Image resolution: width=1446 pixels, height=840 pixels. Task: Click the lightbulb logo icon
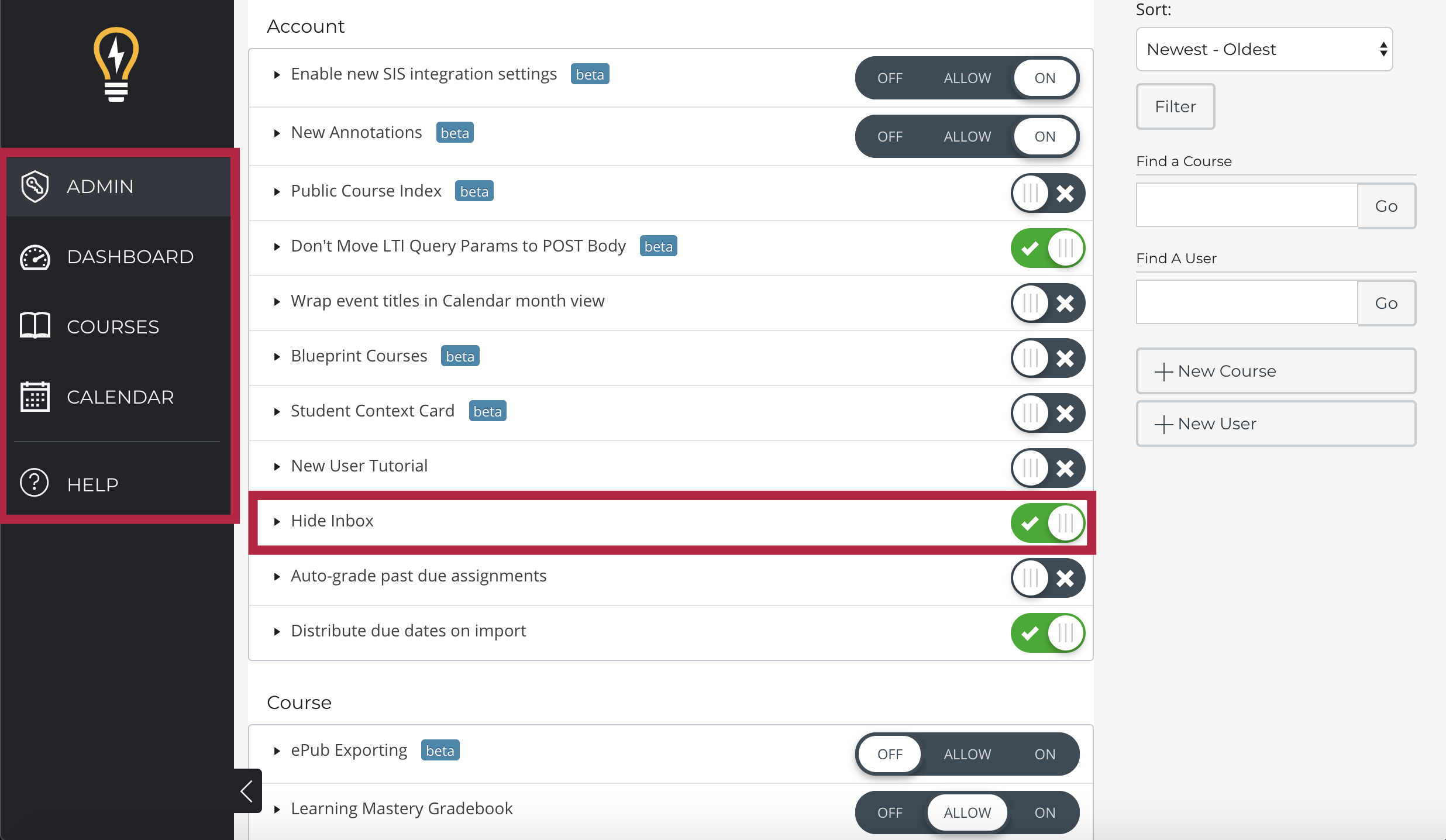[x=116, y=64]
